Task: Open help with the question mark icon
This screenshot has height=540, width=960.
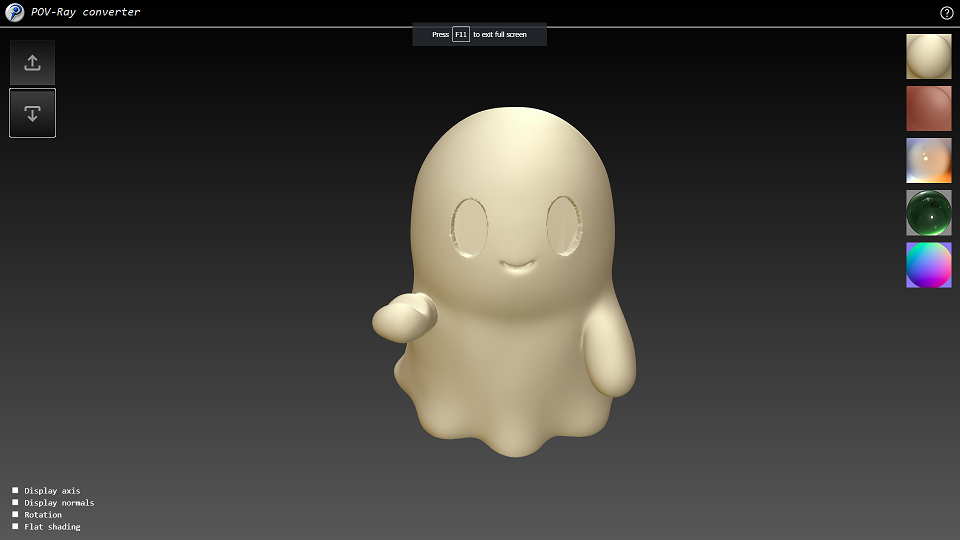Action: coord(946,13)
